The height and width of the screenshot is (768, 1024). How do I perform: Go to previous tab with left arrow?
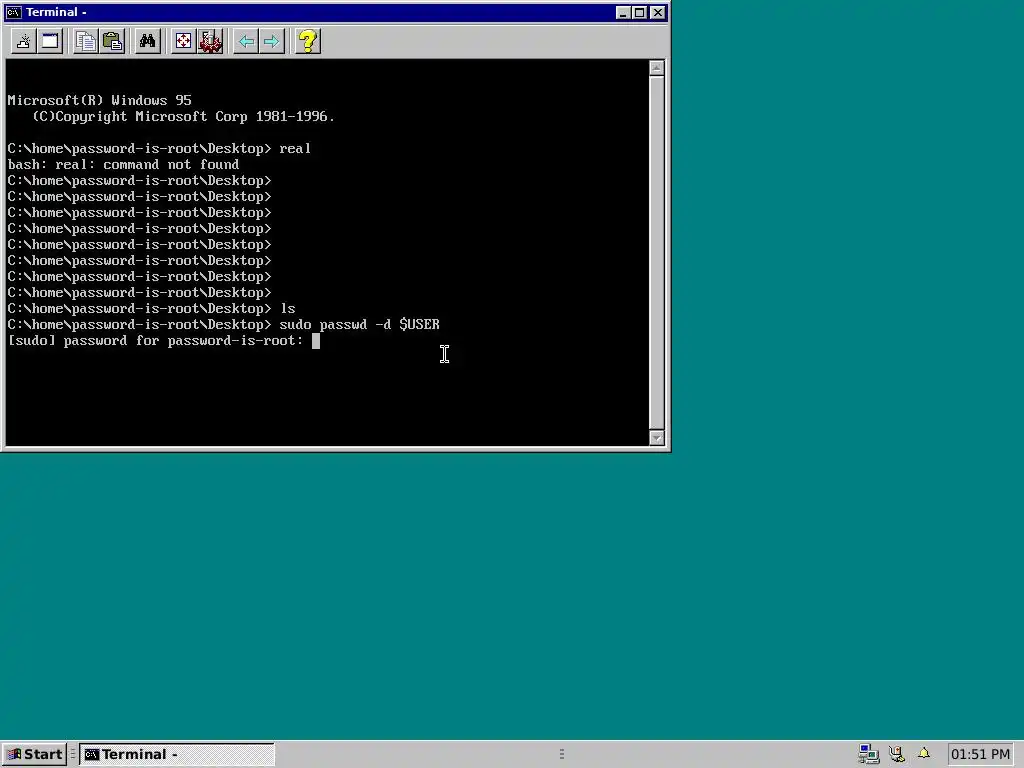(246, 42)
